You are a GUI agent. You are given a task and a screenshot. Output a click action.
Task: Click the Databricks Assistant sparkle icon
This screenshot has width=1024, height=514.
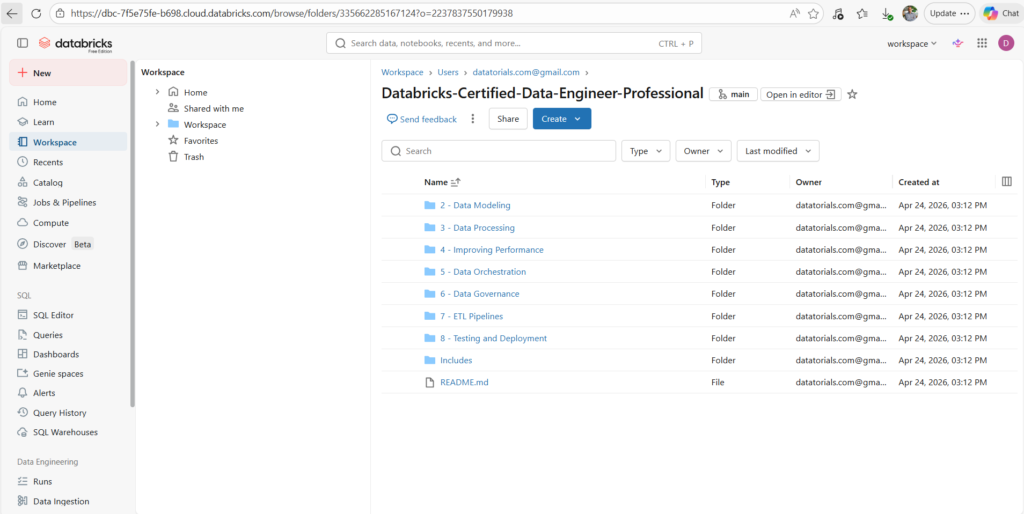[957, 43]
